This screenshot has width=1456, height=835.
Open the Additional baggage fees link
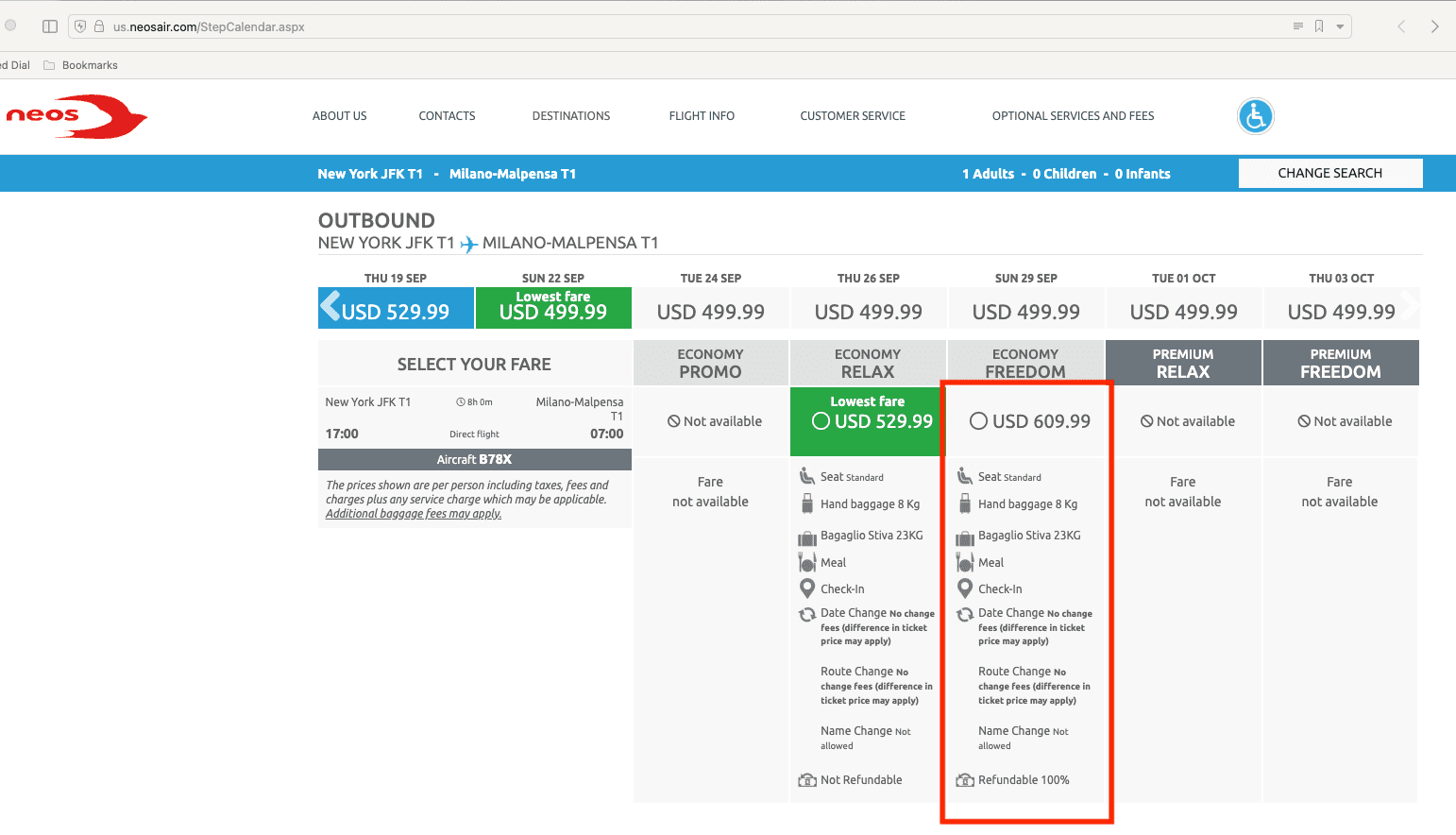(414, 514)
